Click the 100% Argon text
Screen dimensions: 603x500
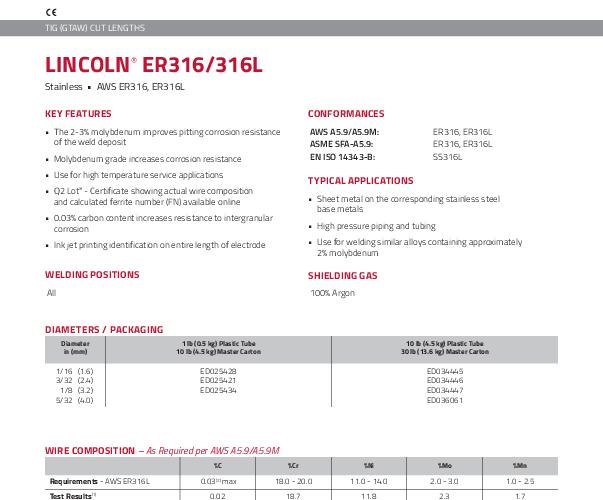click(333, 293)
